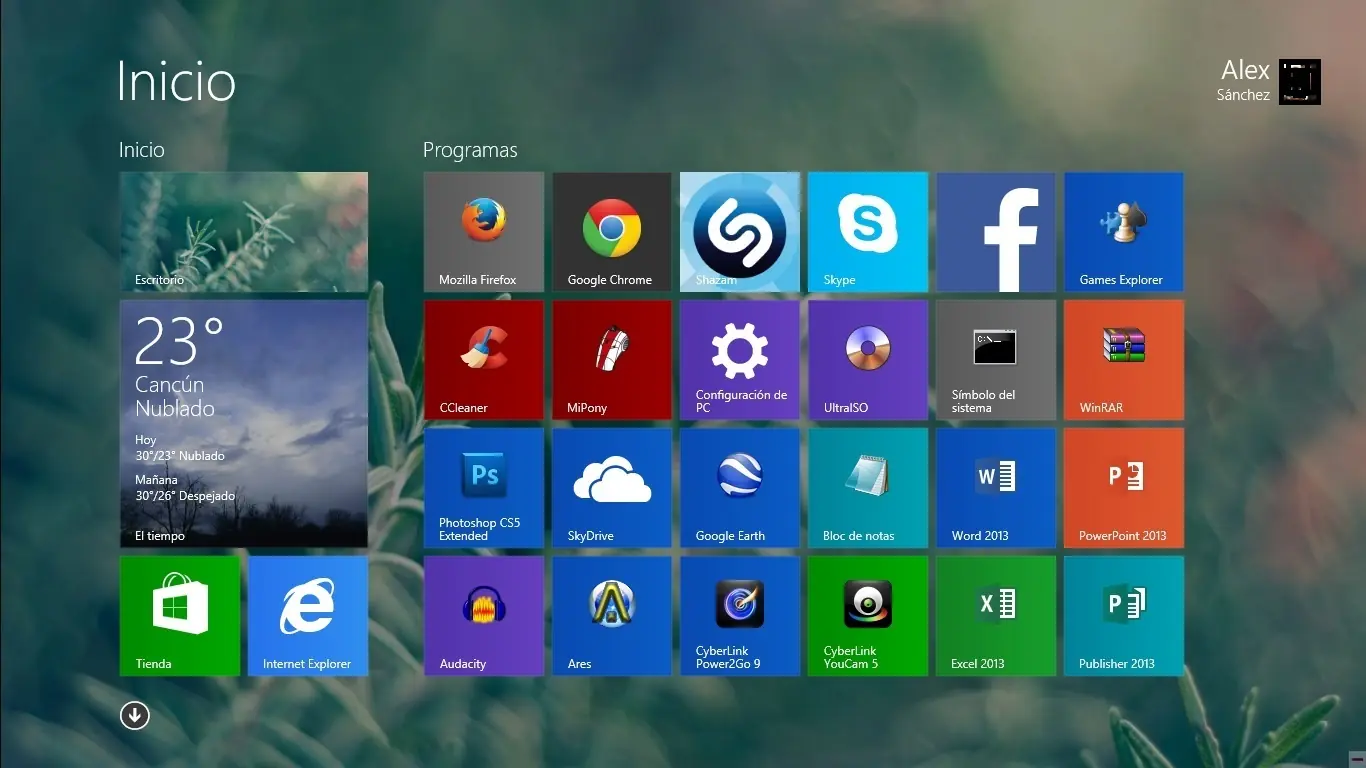Open the Shazam app tile
The image size is (1366, 768).
point(740,232)
